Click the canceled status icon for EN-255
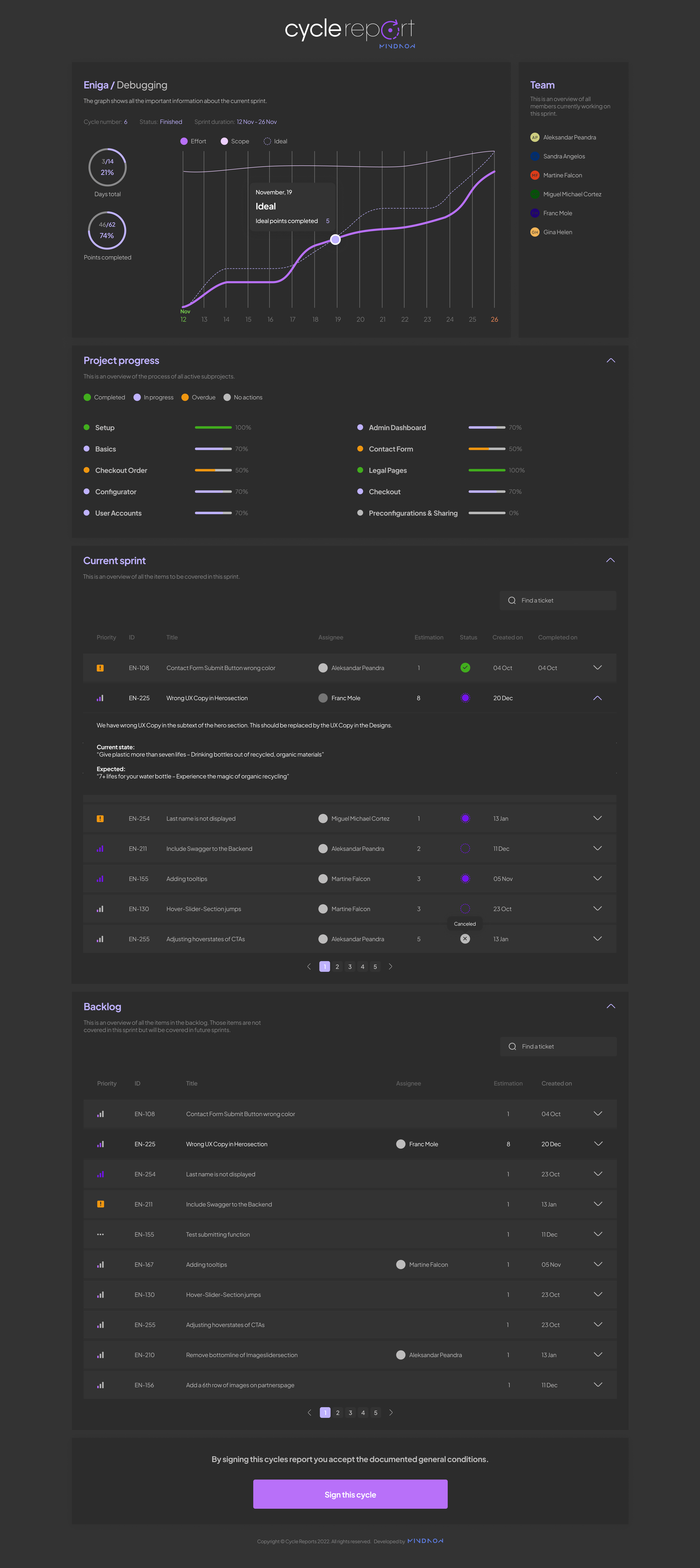 [x=465, y=939]
